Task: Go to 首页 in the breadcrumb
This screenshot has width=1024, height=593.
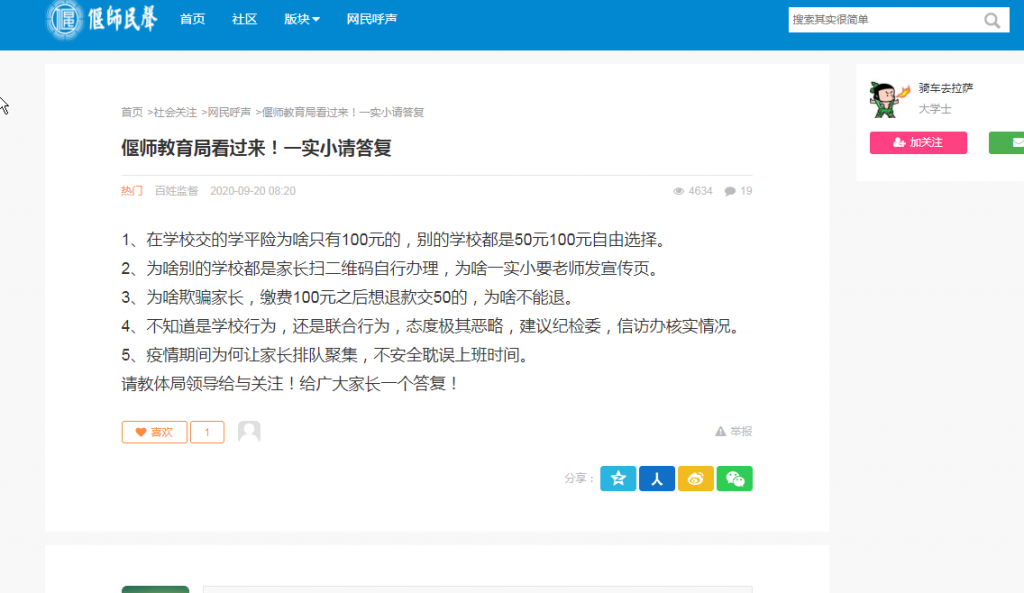Action: 132,112
